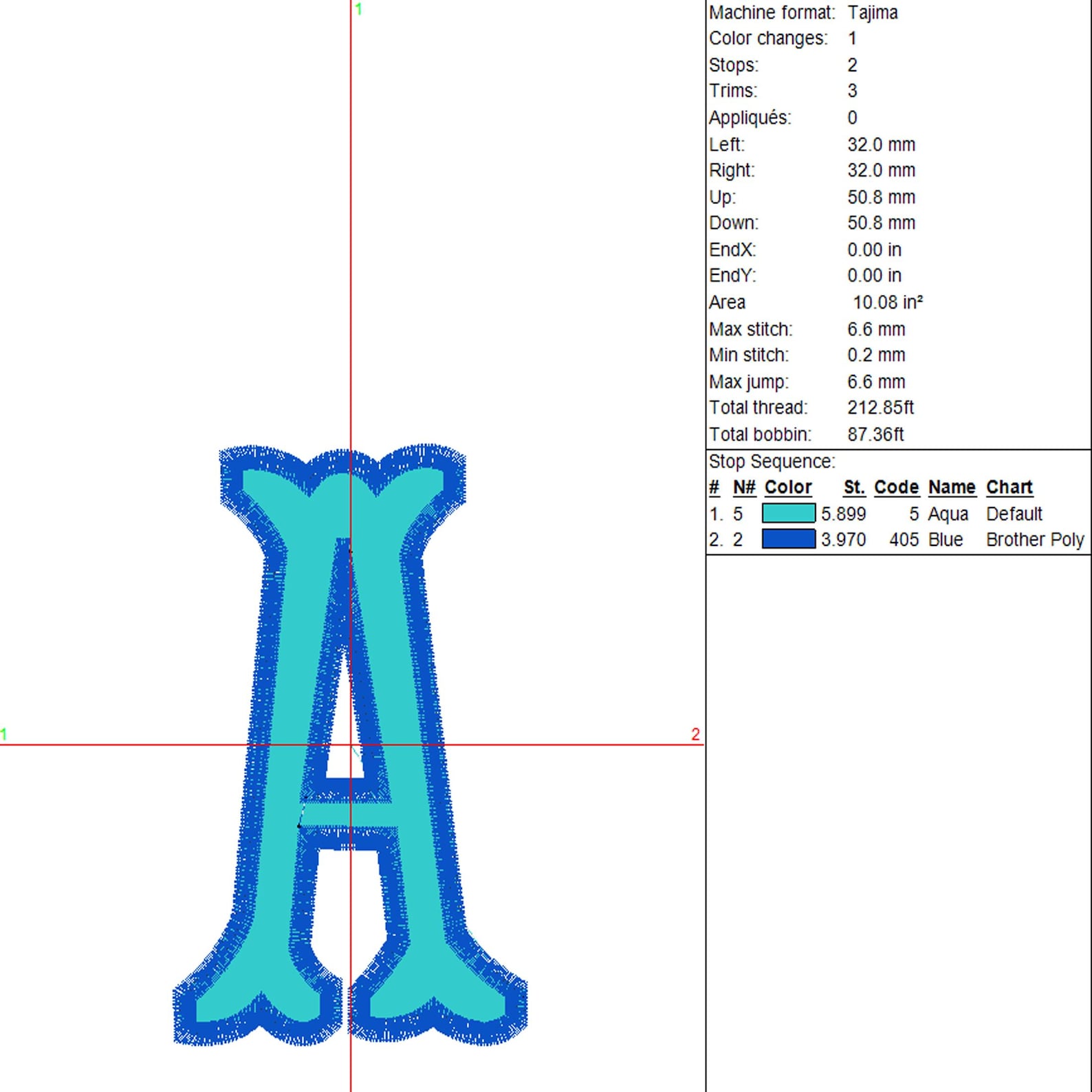Click the Appliqués label
Screen dimensions: 1092x1092
pyautogui.click(x=750, y=118)
